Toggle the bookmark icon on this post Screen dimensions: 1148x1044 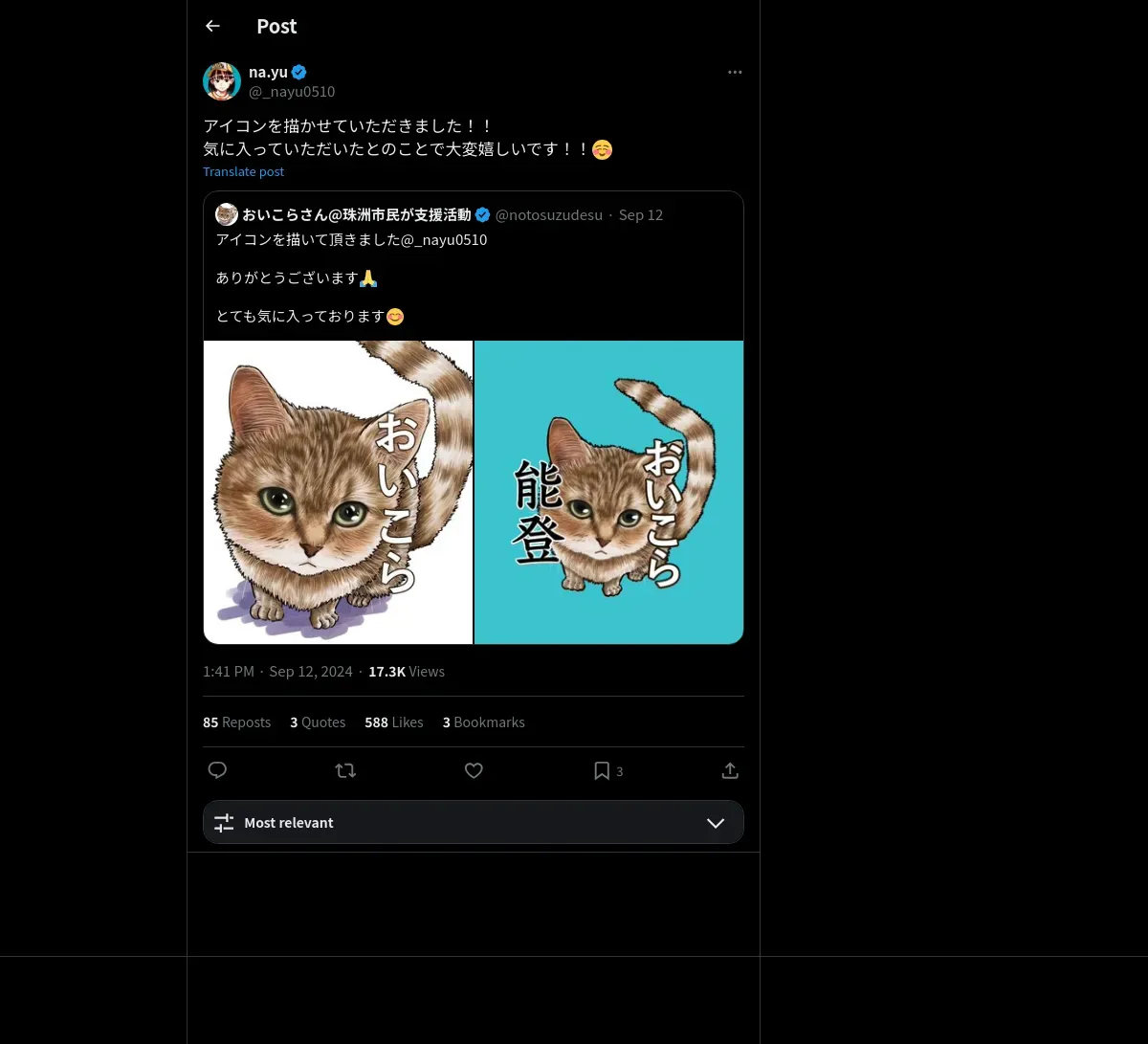602,770
